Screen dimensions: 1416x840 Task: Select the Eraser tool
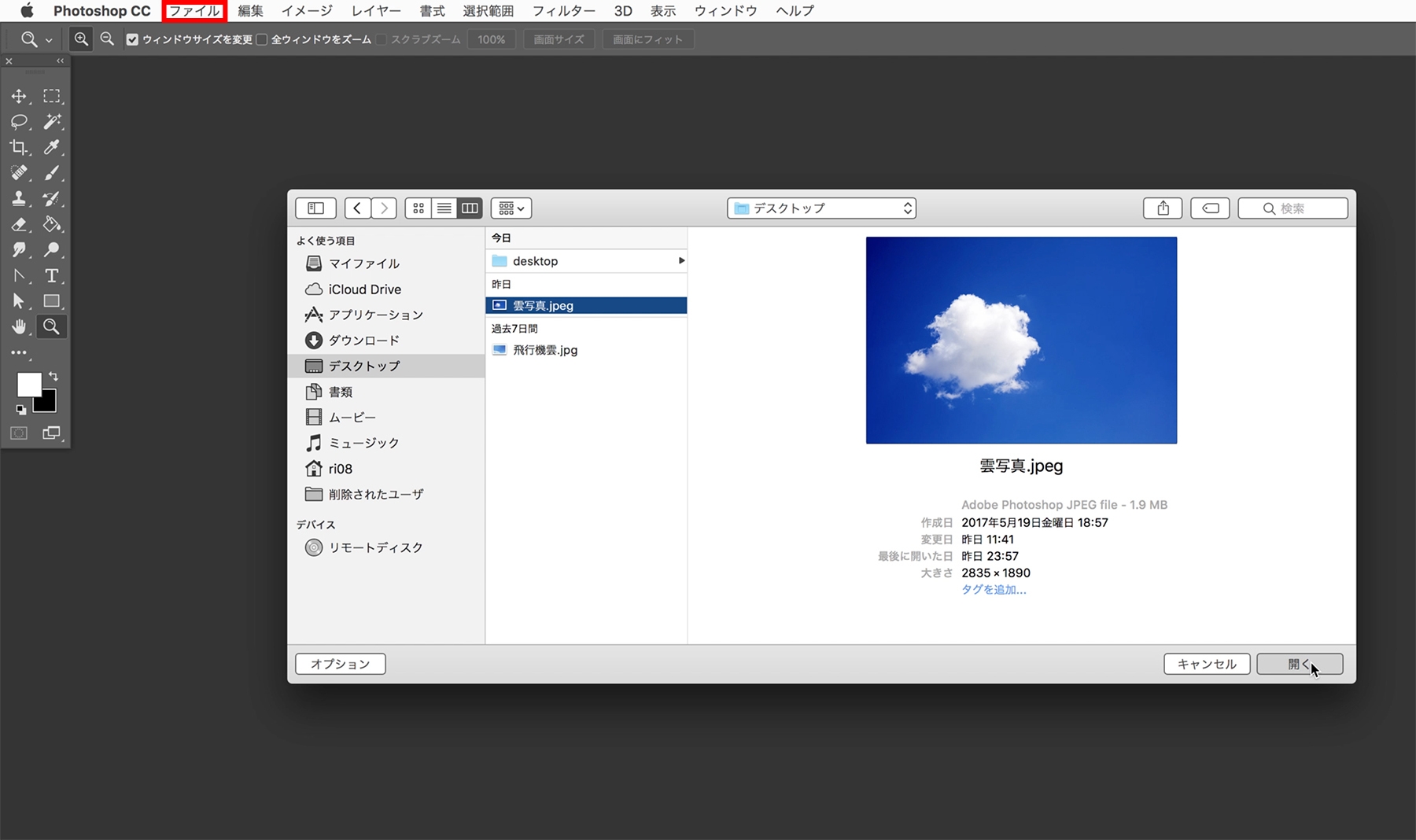pyautogui.click(x=19, y=224)
